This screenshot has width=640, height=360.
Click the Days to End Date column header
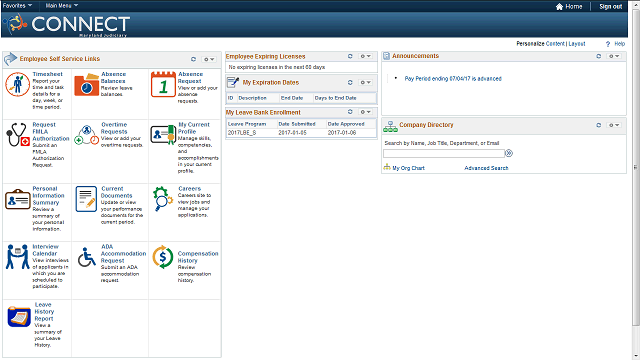pyautogui.click(x=336, y=98)
